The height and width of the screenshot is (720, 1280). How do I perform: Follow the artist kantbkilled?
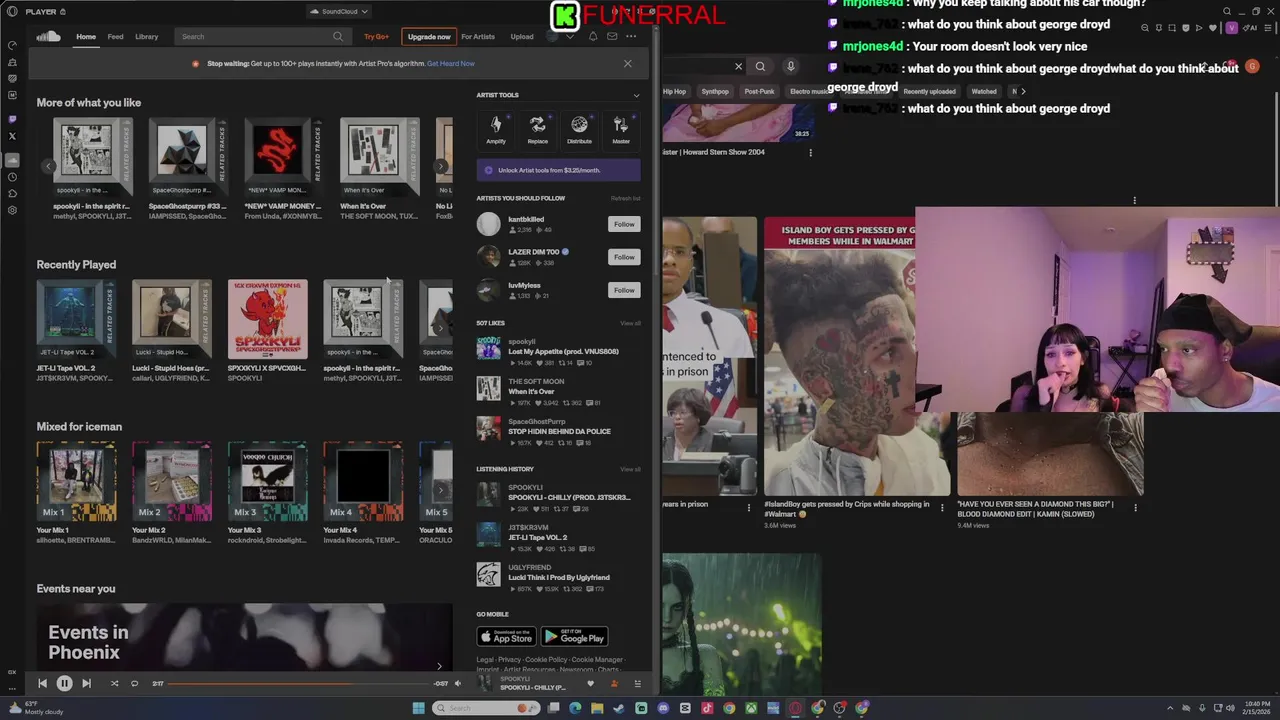(x=624, y=224)
